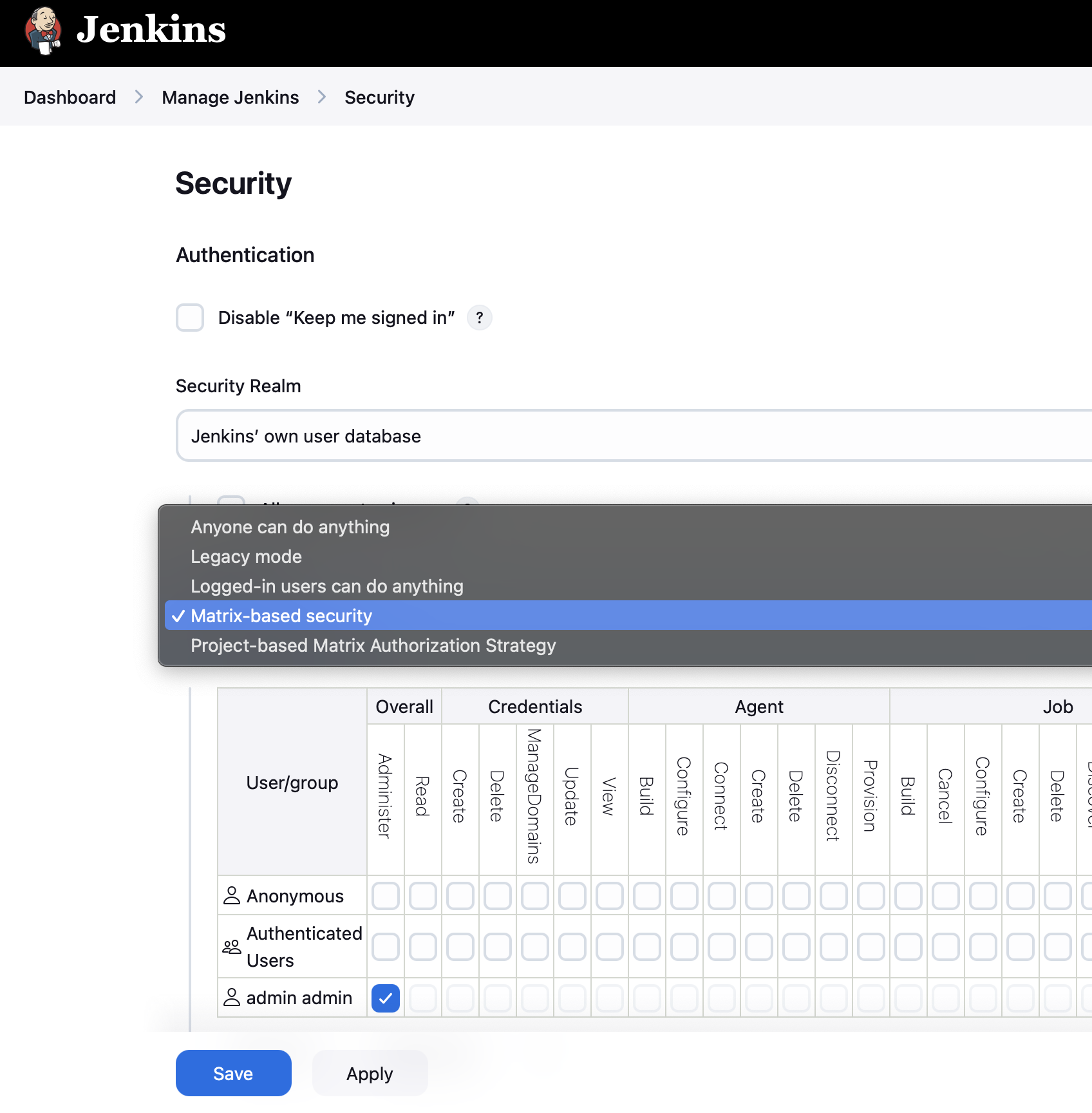The image size is (1092, 1113).
Task: Check Job Configure for Authenticated Users
Action: [983, 947]
